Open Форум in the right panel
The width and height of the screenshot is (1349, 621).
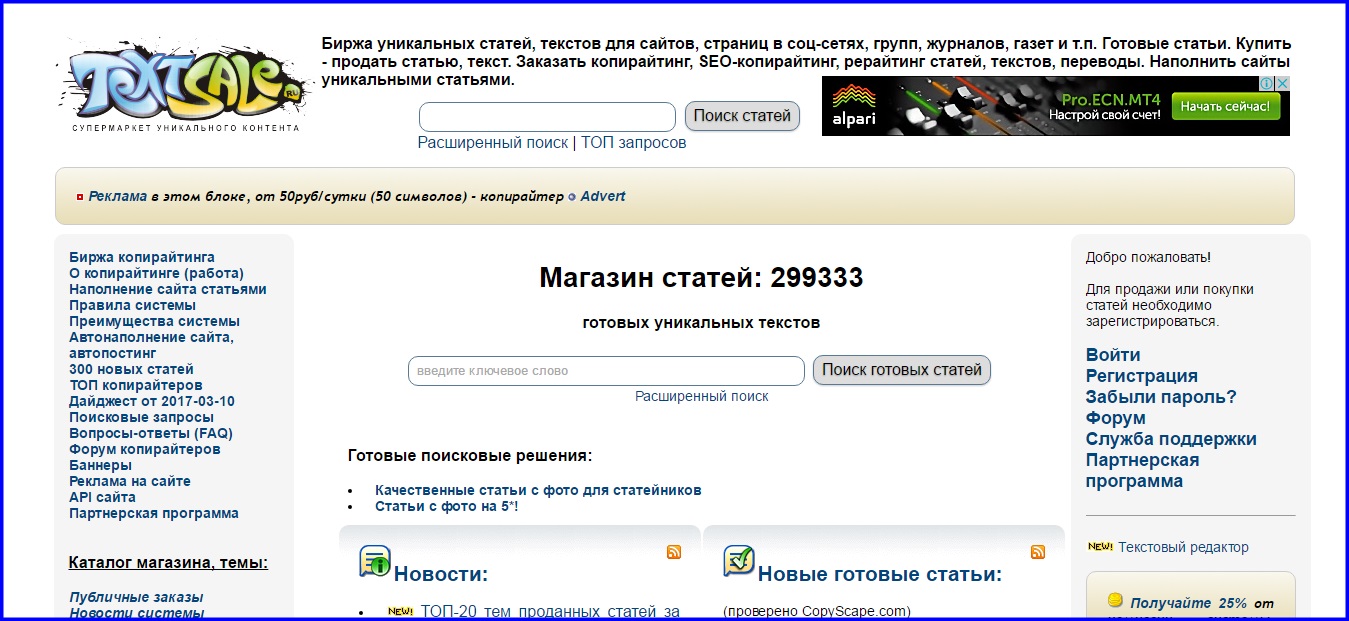[x=1116, y=418]
